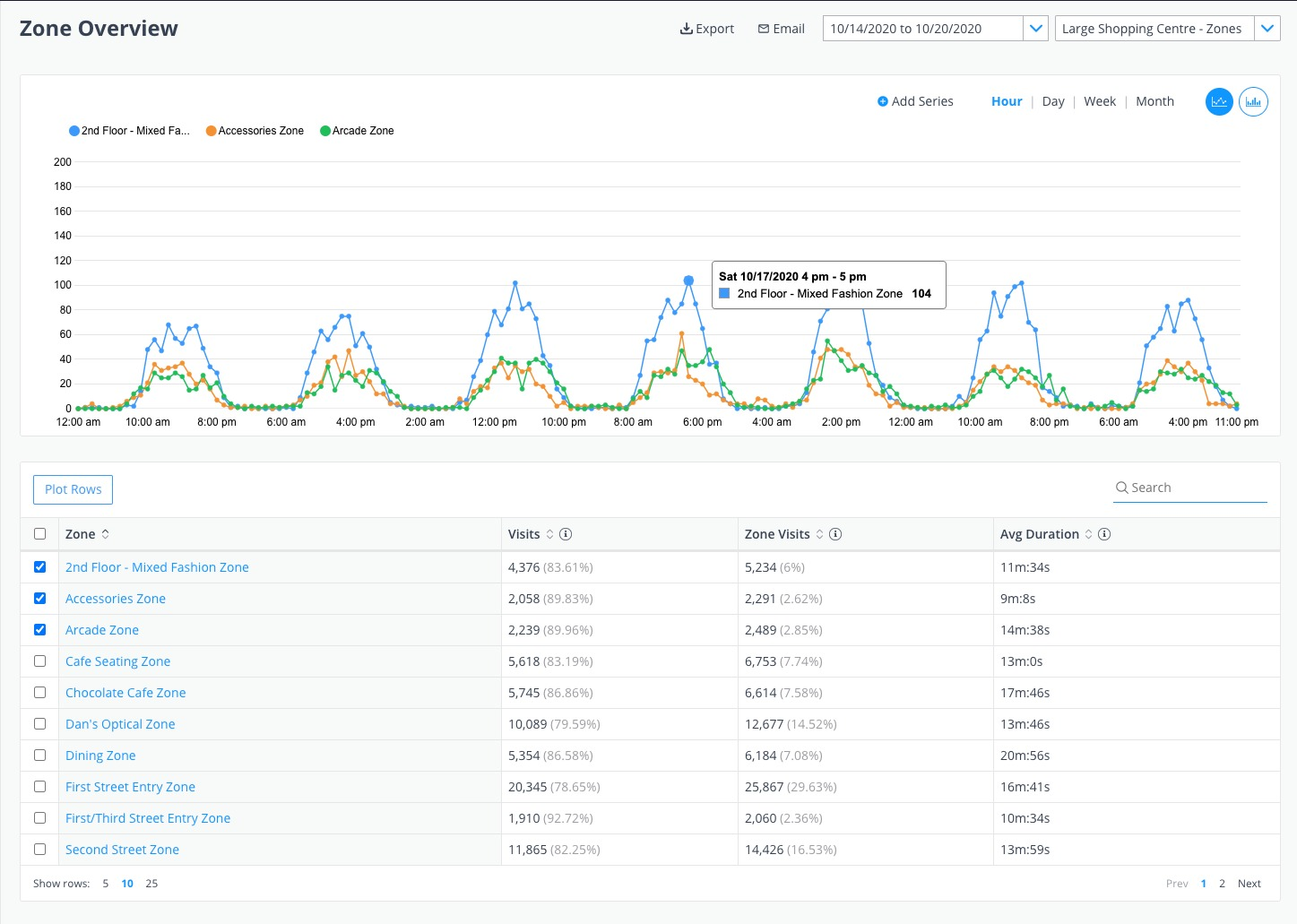Click the Plot Rows button

73,489
